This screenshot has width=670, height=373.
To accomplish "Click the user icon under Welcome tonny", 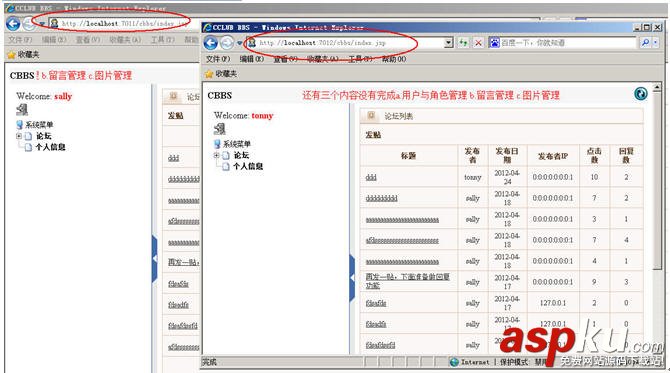I will [x=219, y=129].
